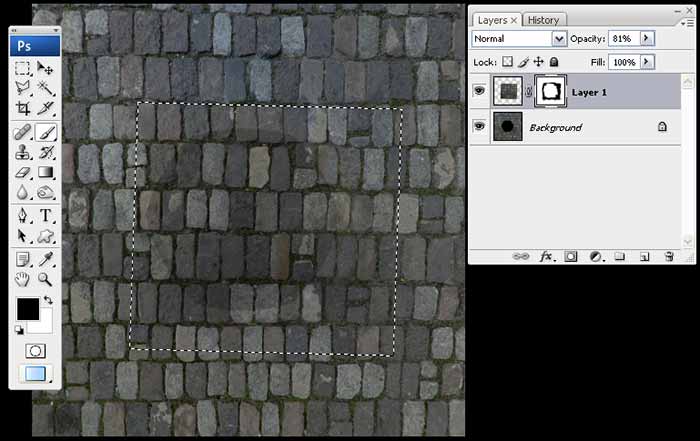
Task: Select the Path Selection tool
Action: tap(23, 236)
